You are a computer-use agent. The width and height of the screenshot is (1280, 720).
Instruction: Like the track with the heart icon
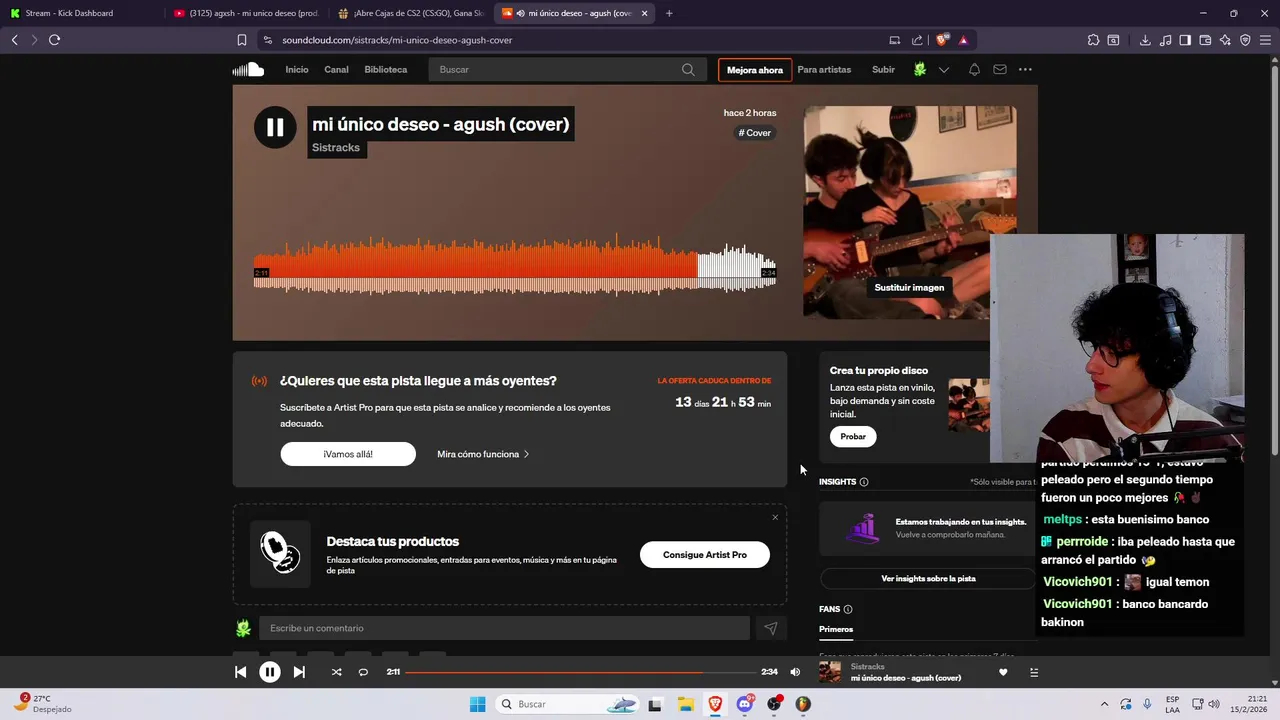tap(1003, 672)
